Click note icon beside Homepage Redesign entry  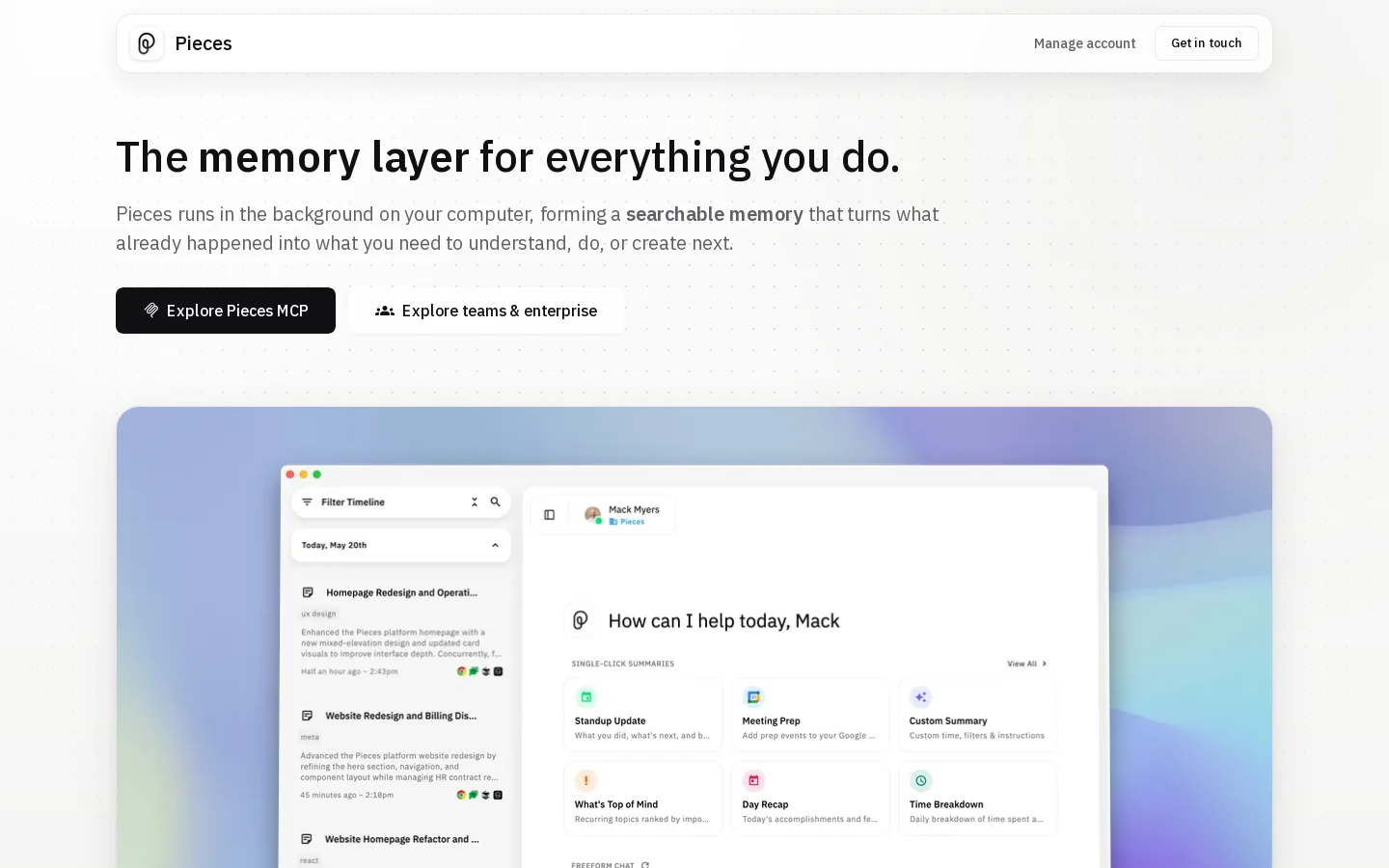[x=308, y=592]
